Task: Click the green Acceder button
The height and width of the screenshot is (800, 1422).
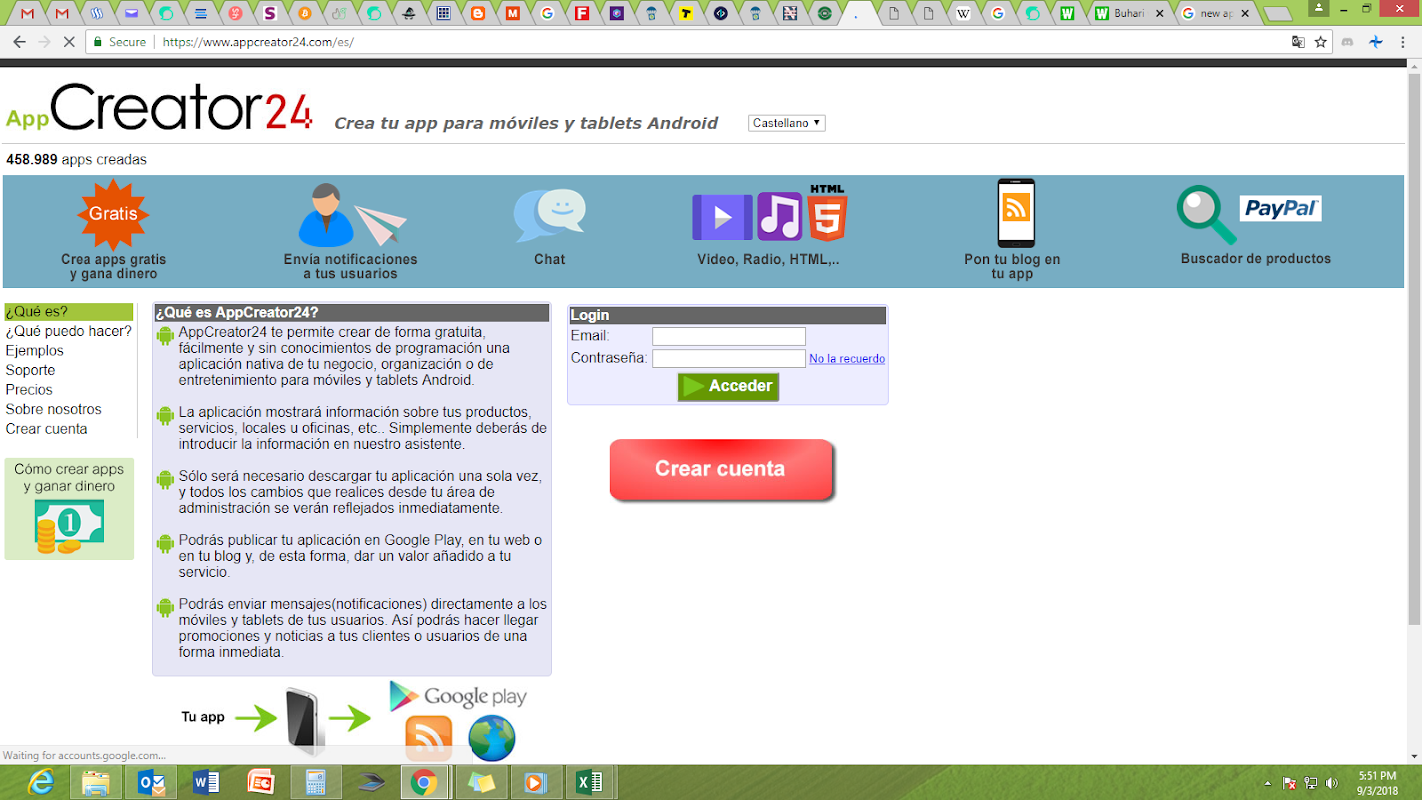Action: pos(728,387)
